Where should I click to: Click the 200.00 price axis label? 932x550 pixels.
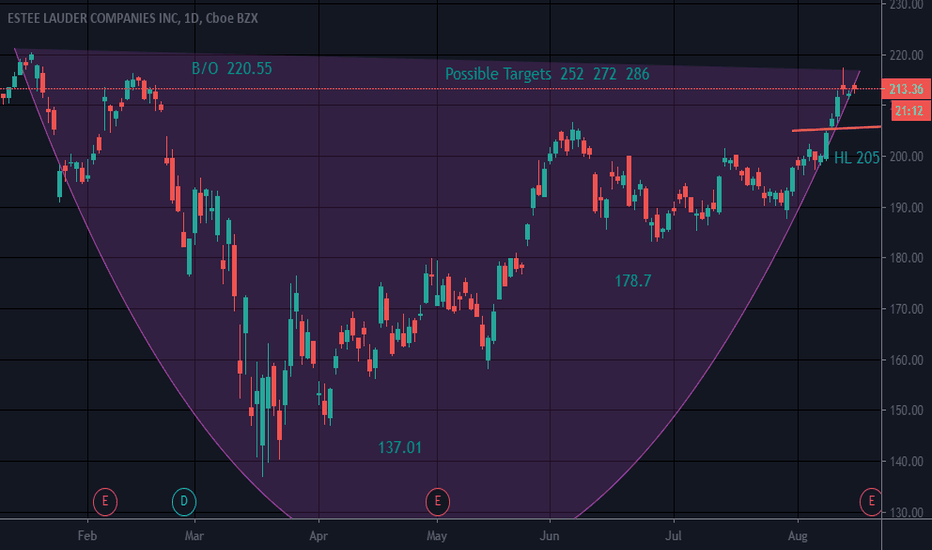(x=906, y=157)
